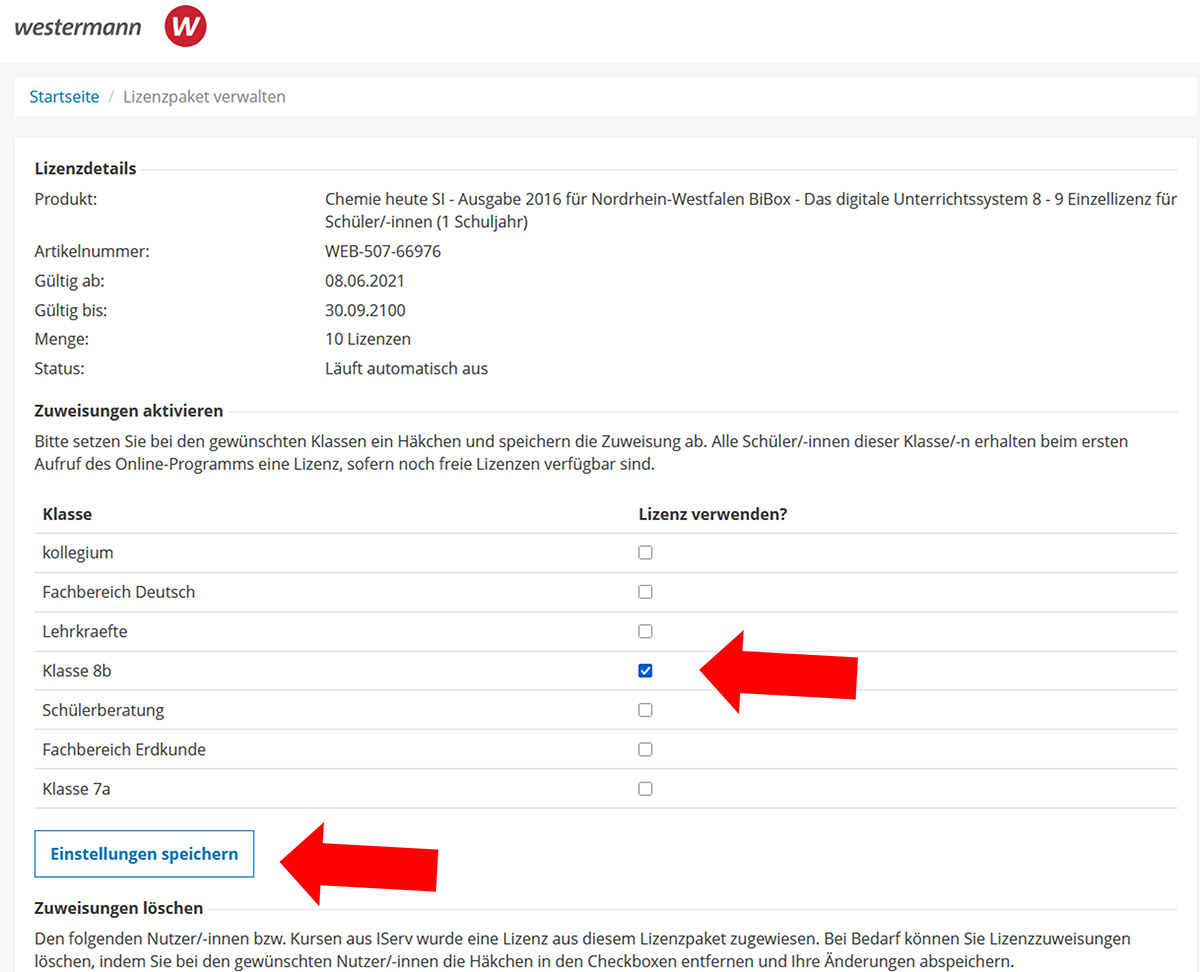Click the Einstellungen speichern button
The image size is (1200, 972).
144,854
